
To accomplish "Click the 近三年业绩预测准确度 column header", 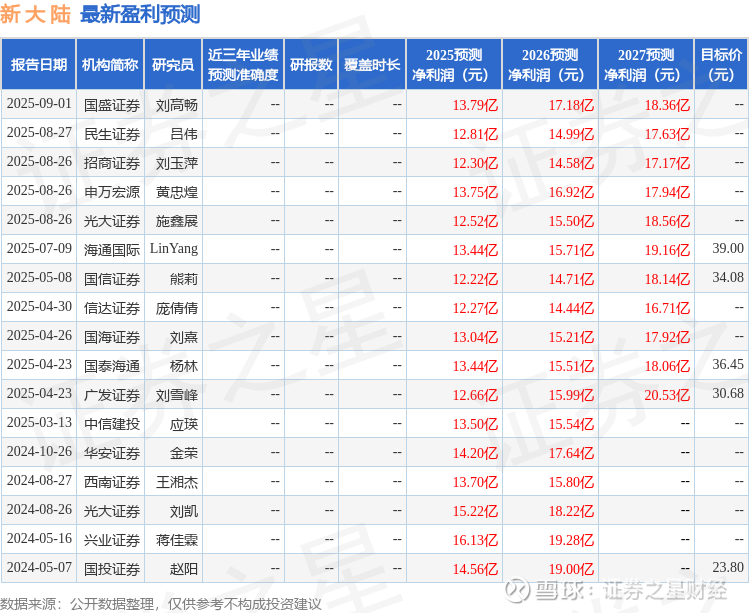I will (x=243, y=65).
